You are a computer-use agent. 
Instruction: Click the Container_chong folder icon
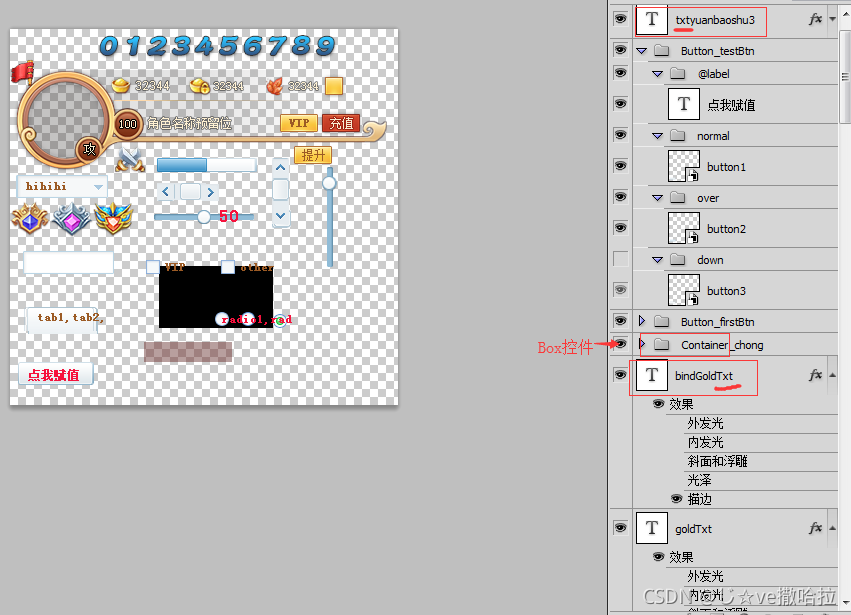(662, 344)
